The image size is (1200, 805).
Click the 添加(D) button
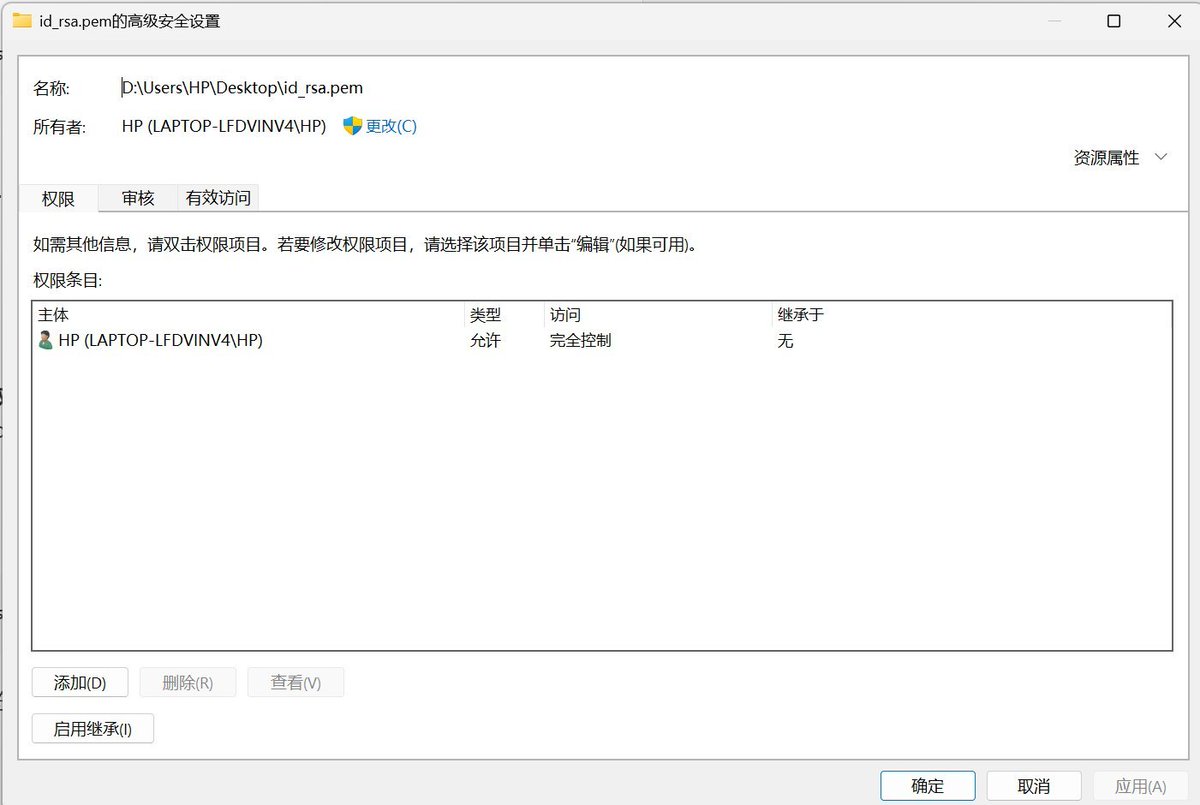(80, 683)
